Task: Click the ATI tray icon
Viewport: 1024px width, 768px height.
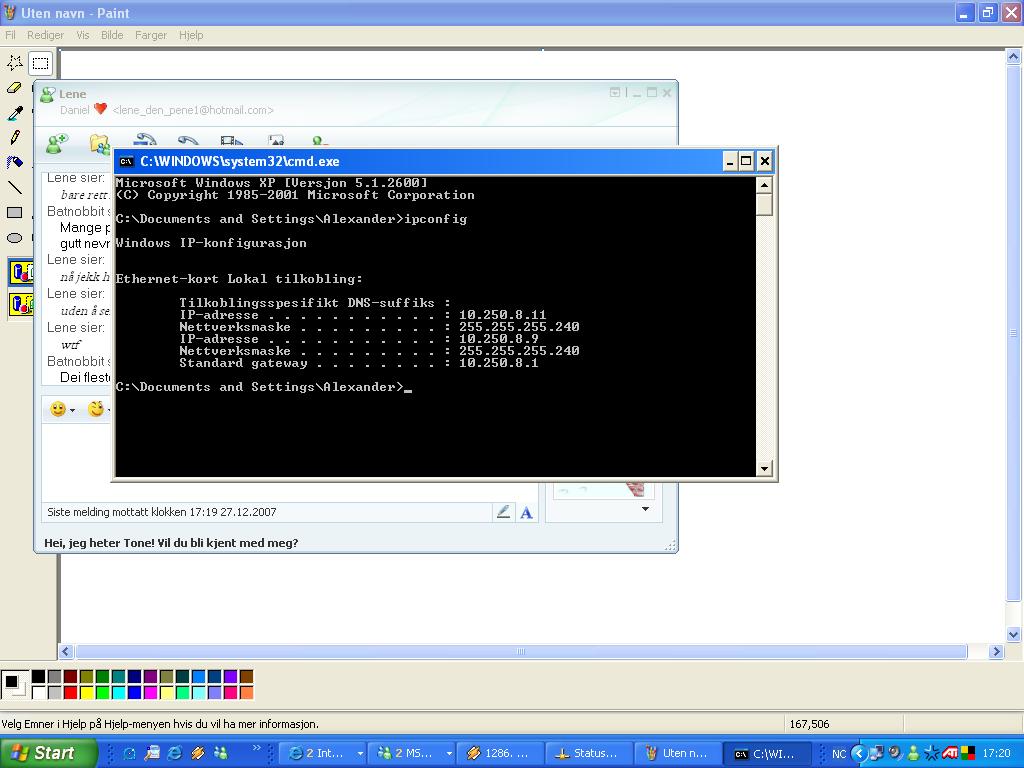Action: tap(950, 754)
